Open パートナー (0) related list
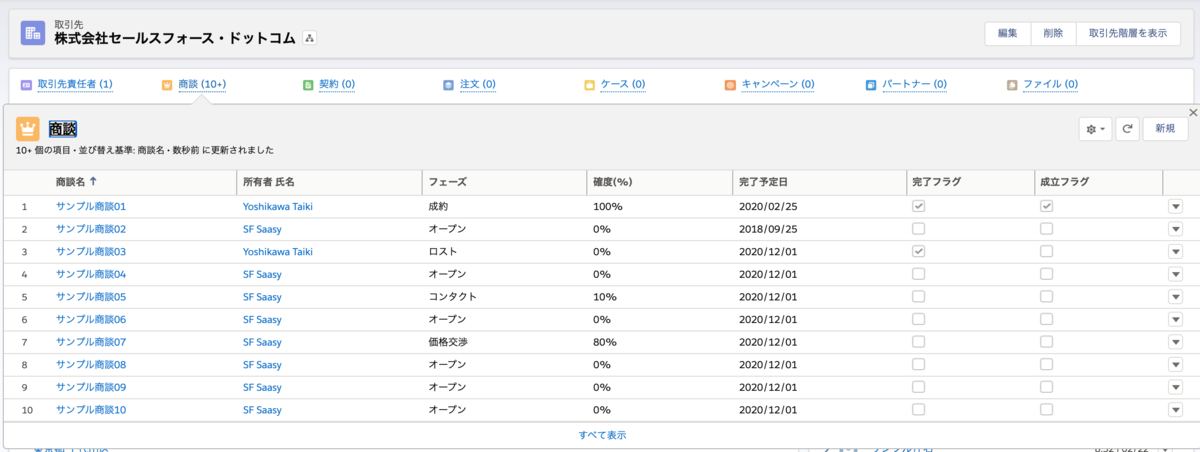 click(x=913, y=85)
